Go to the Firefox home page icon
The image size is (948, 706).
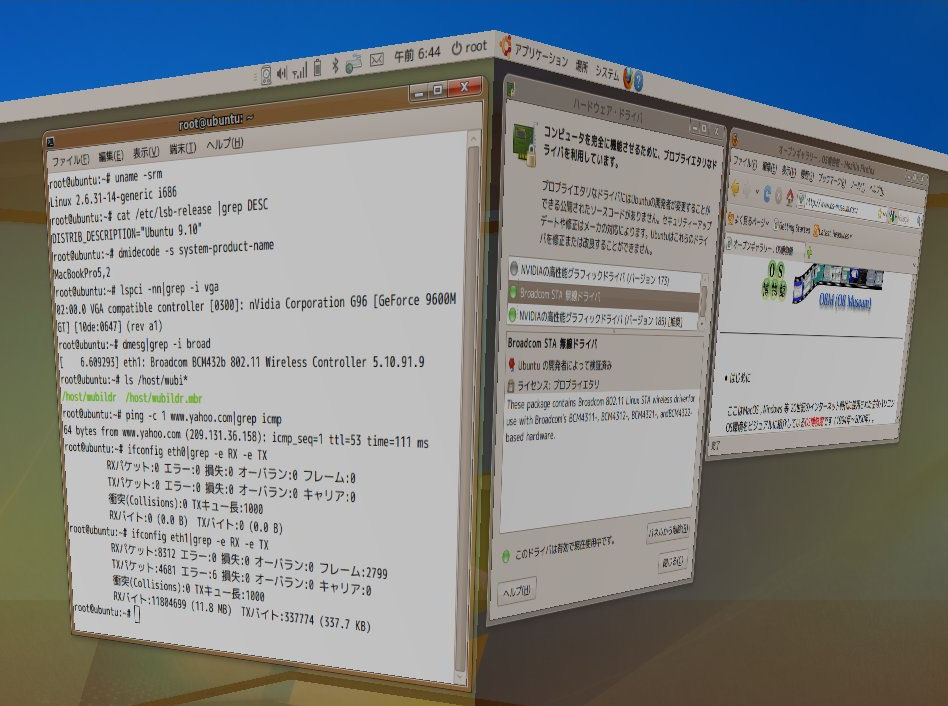(790, 197)
